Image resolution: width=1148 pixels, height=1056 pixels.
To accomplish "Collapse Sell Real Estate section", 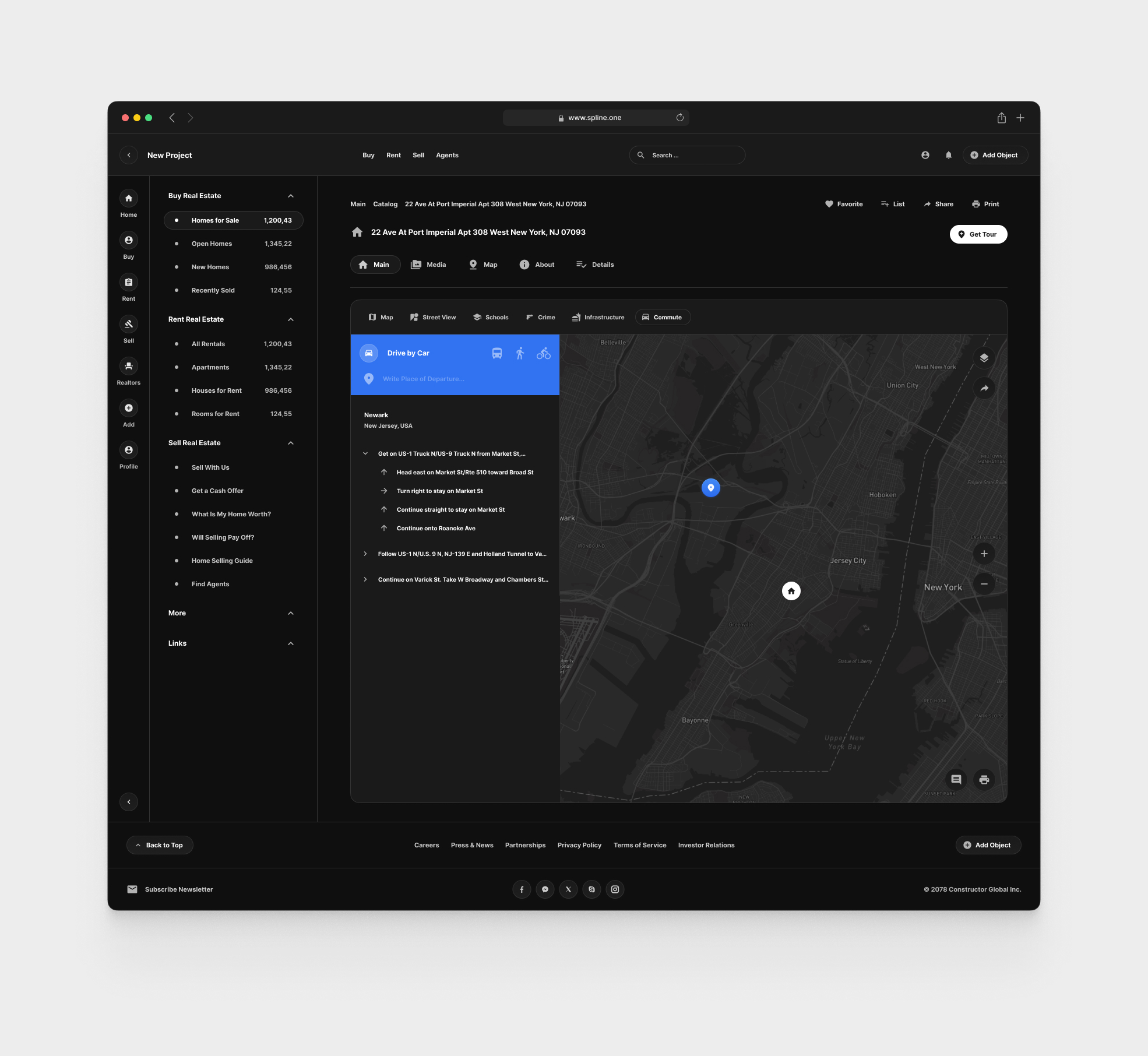I will click(x=291, y=443).
